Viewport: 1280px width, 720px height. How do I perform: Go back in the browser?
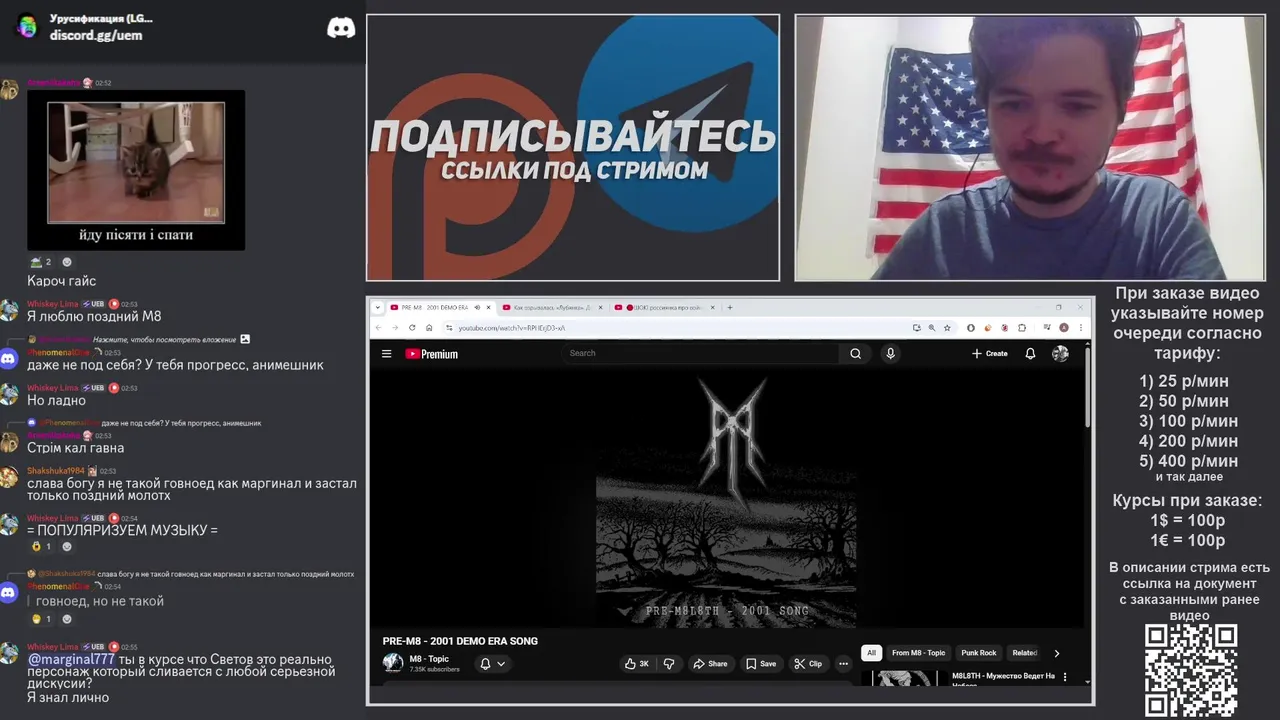coord(379,327)
